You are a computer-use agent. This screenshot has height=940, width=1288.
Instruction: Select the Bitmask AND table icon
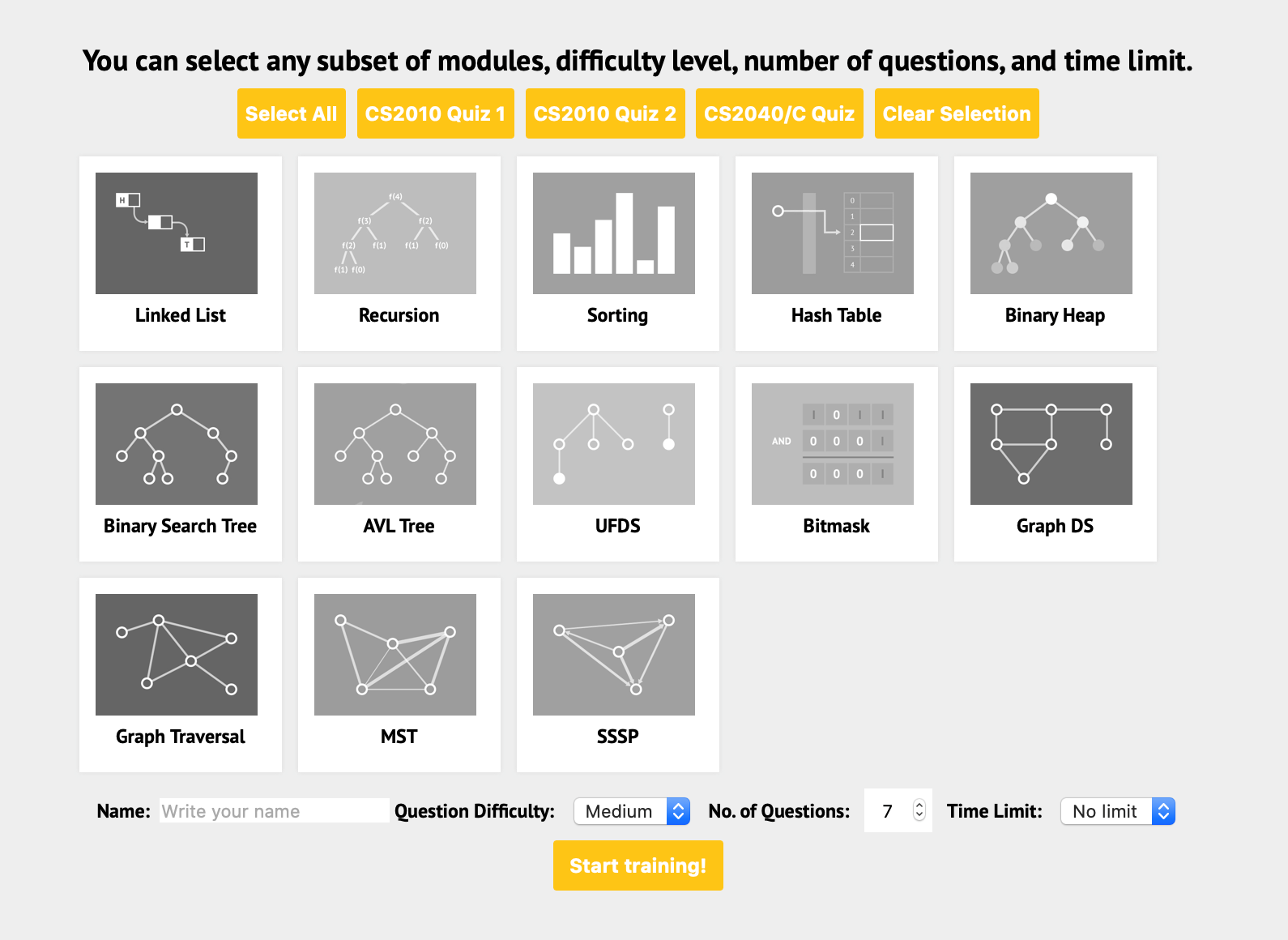point(833,444)
